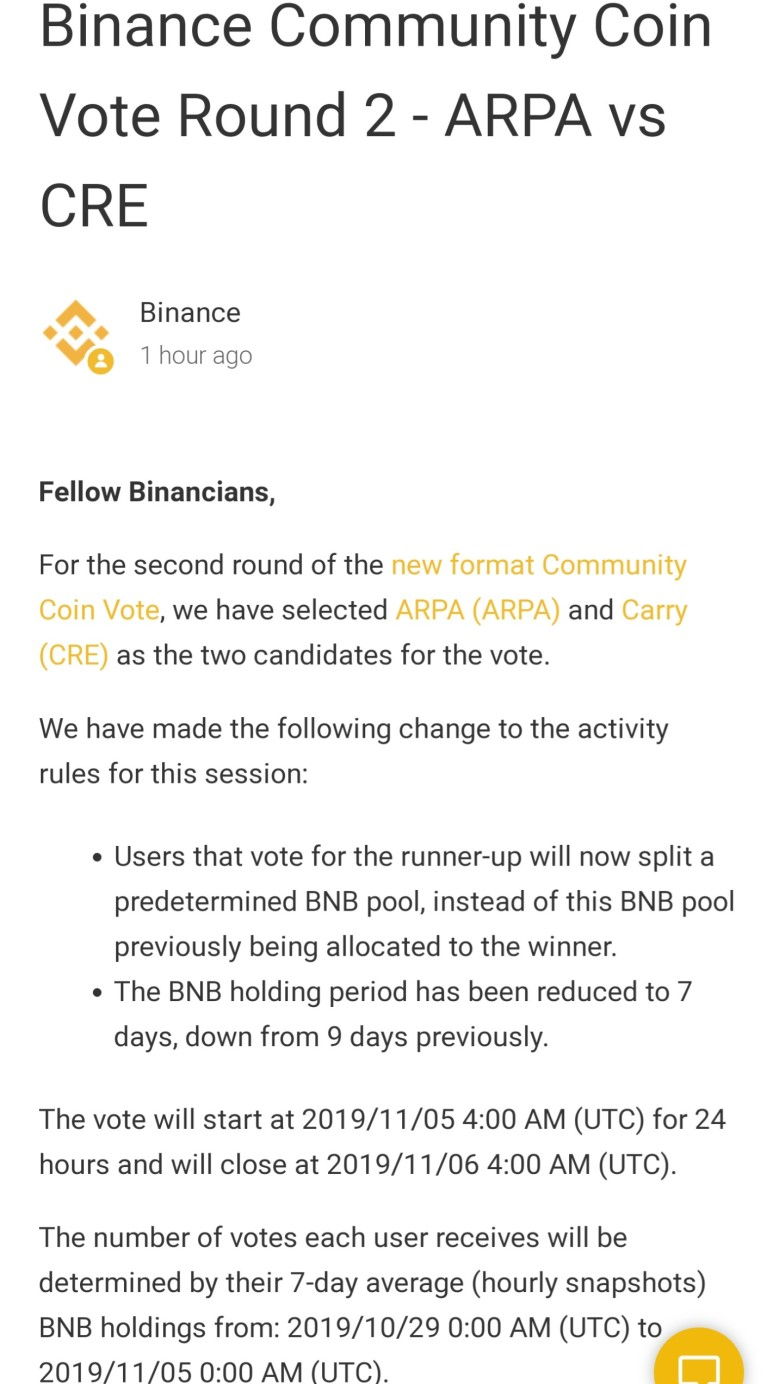
Task: Select the BNB holding period bullet text
Action: point(403,1014)
